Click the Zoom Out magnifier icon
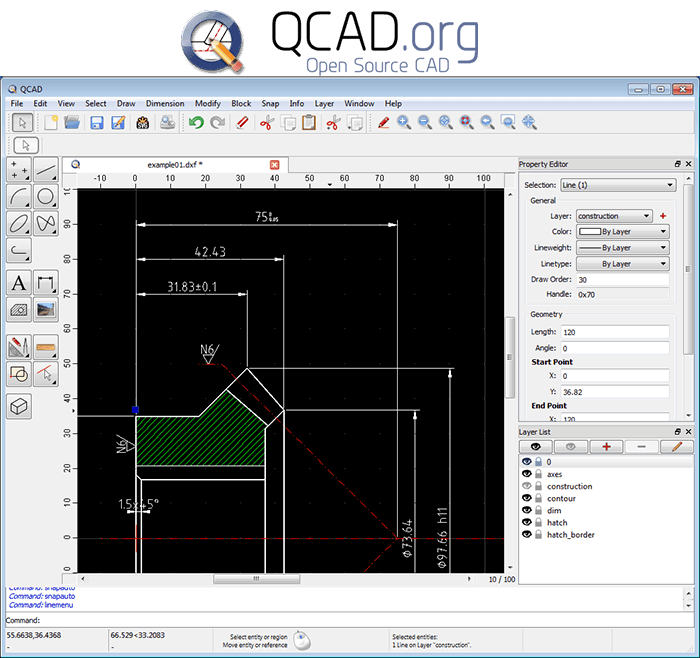The height and width of the screenshot is (658, 700). 425,122
